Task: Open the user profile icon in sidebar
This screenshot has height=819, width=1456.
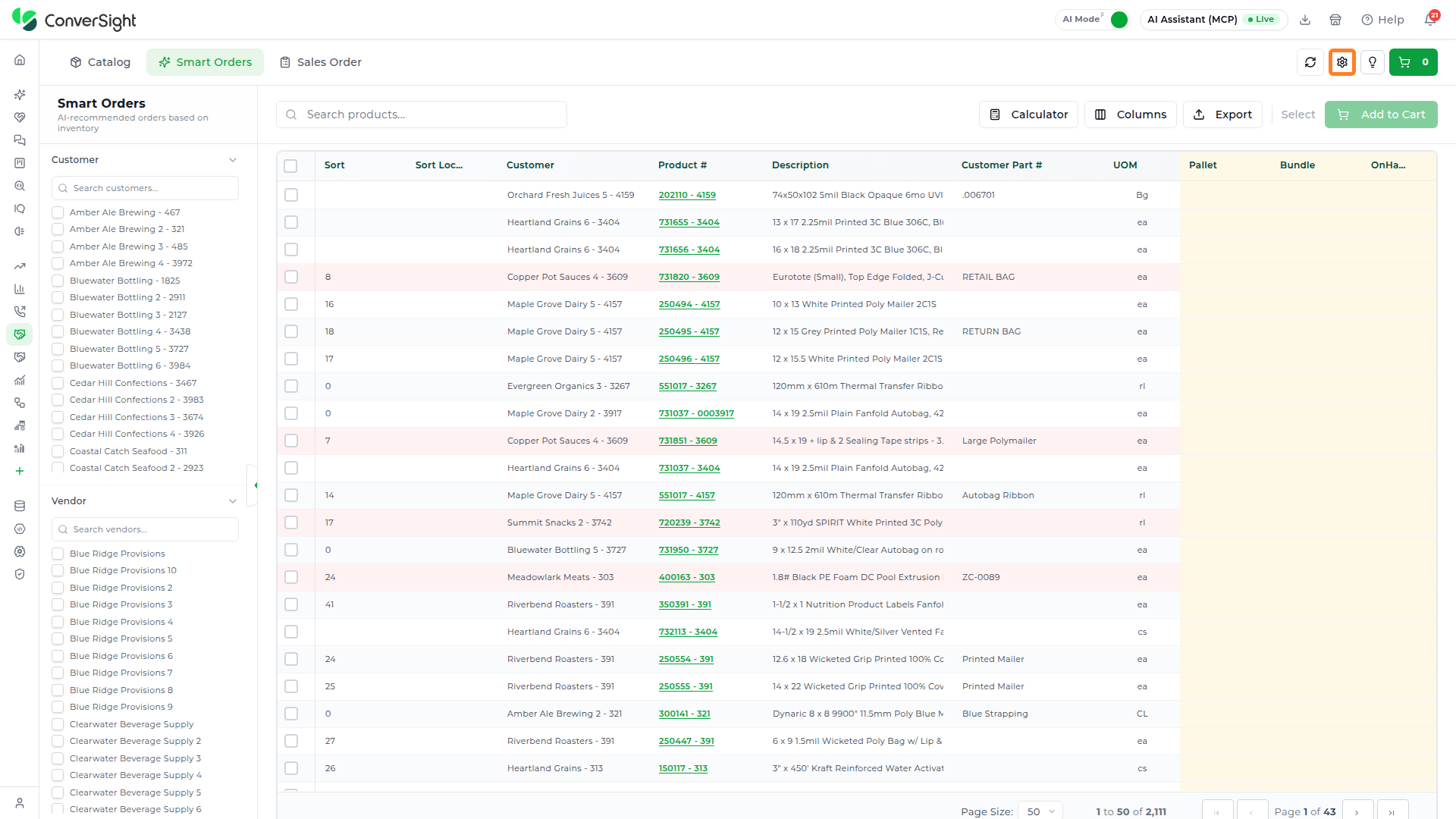Action: pos(20,803)
